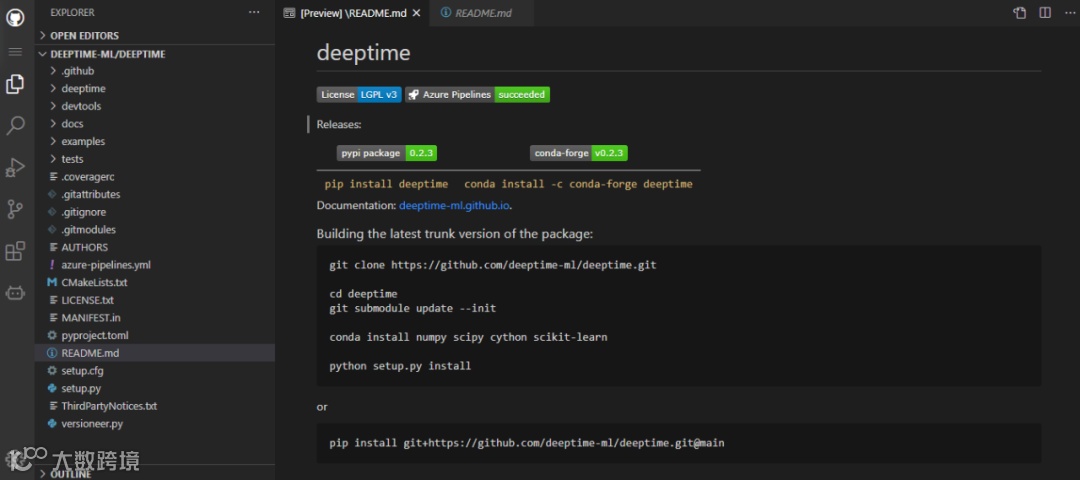Click the git clone command line

point(493,264)
